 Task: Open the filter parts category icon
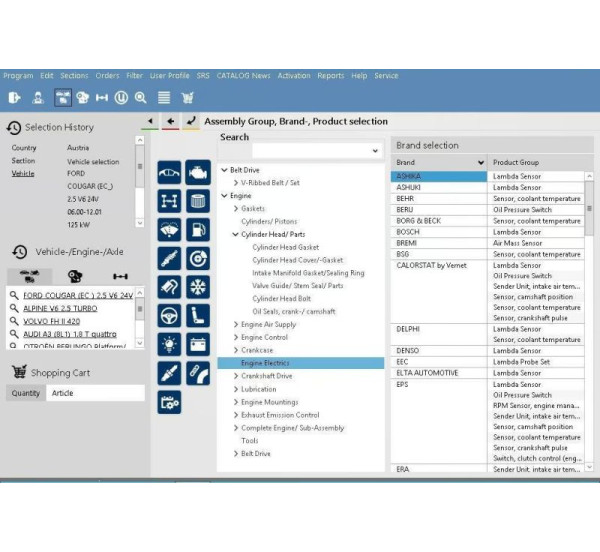tap(198, 200)
